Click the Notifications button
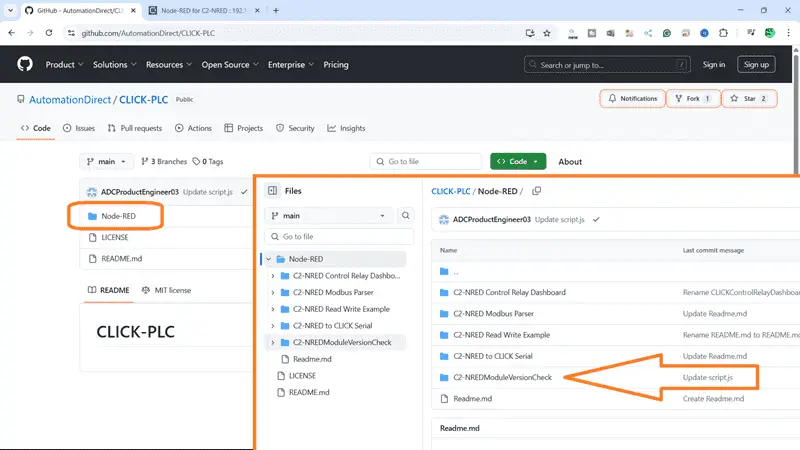 coord(633,98)
